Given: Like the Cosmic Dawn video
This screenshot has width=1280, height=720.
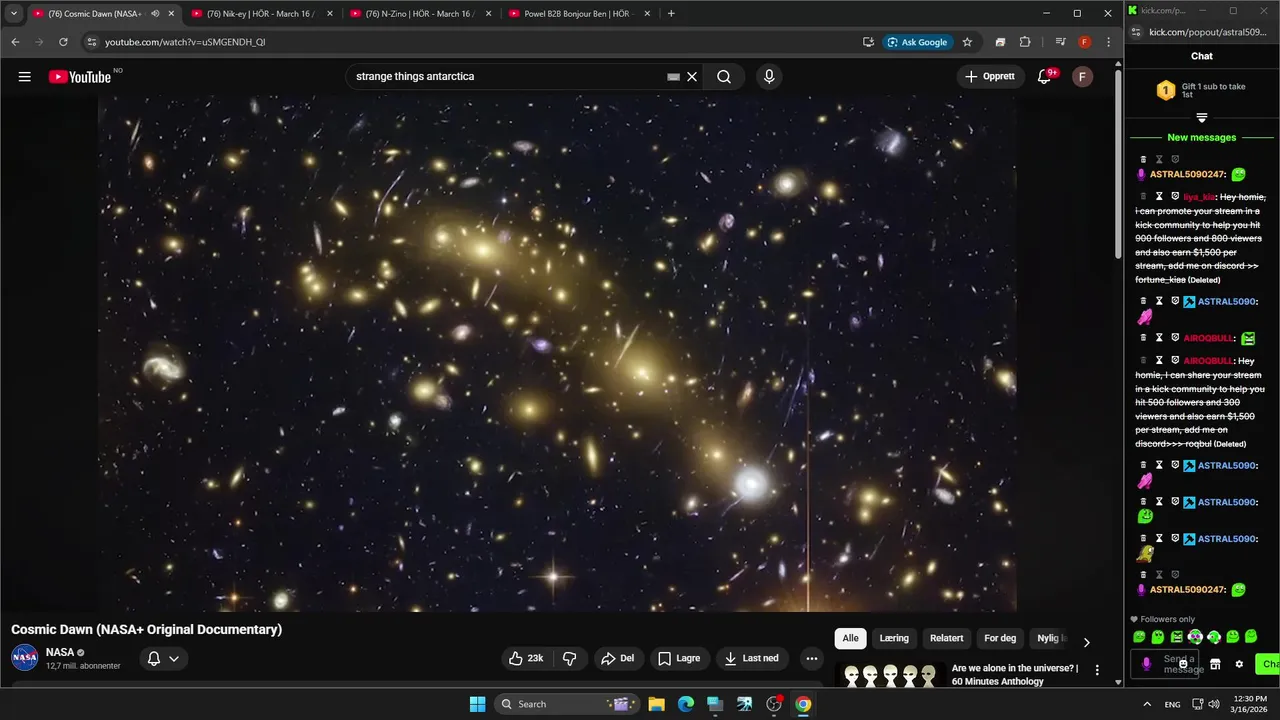Looking at the screenshot, I should tap(526, 658).
